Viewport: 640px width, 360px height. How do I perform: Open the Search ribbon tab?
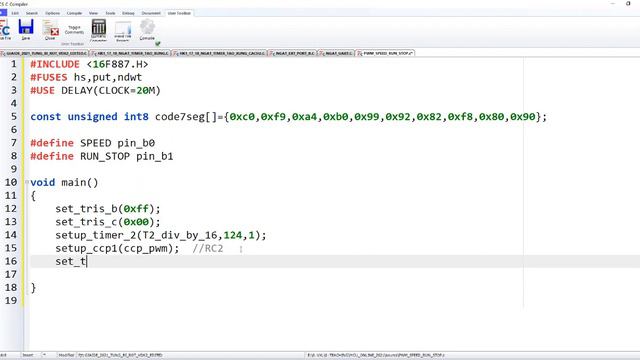point(31,13)
